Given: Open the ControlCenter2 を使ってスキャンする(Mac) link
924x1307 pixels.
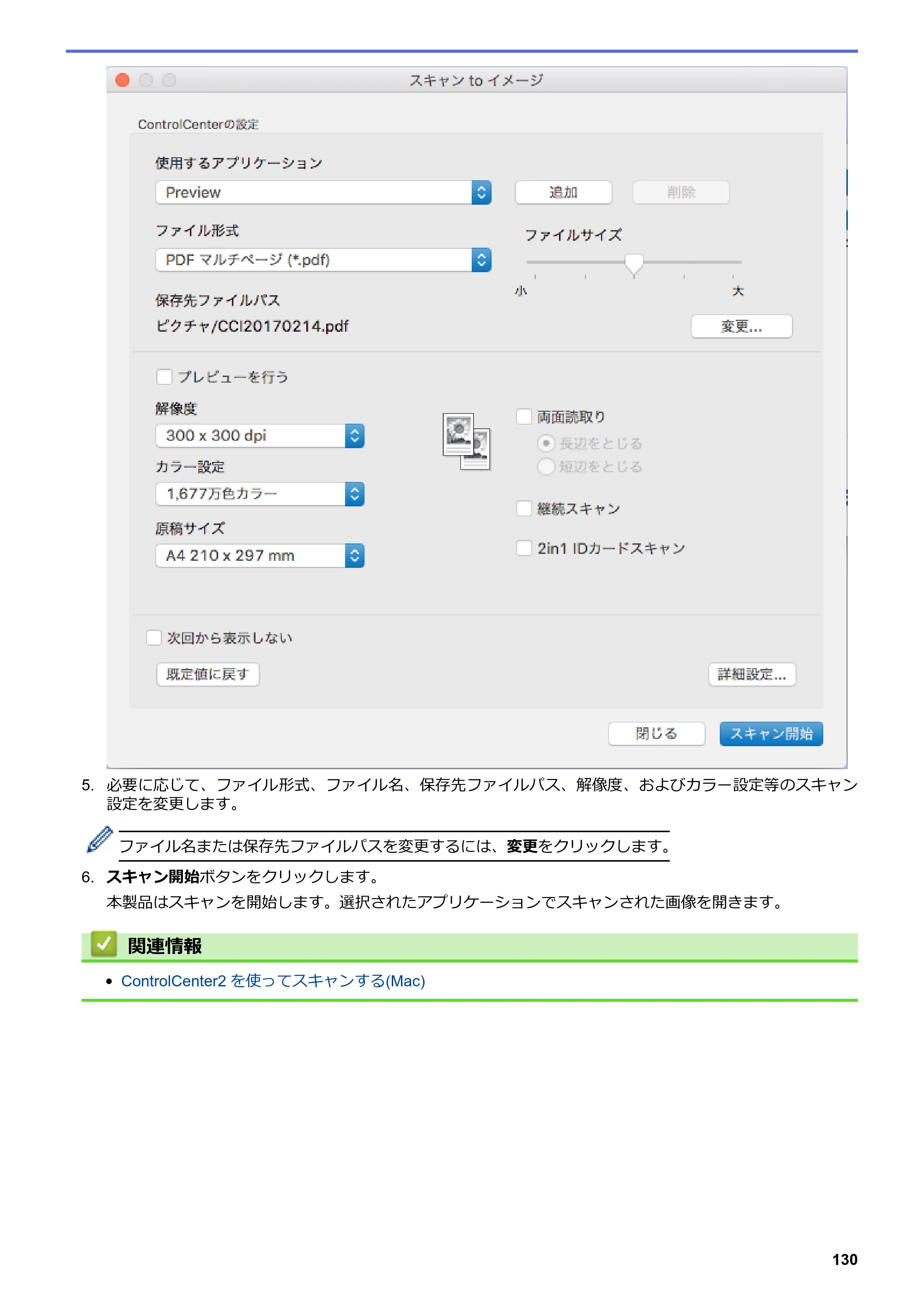Looking at the screenshot, I should pos(273,981).
